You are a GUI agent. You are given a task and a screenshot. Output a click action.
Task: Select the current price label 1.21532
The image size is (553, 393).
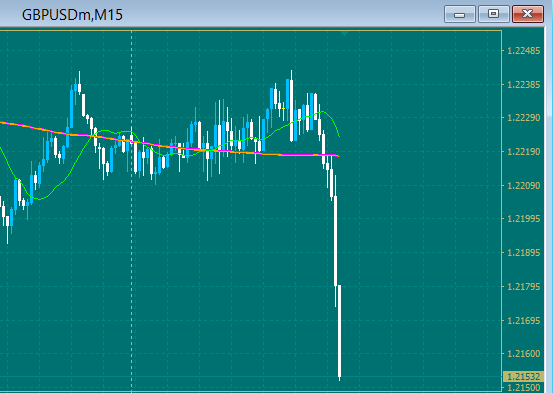(x=523, y=376)
